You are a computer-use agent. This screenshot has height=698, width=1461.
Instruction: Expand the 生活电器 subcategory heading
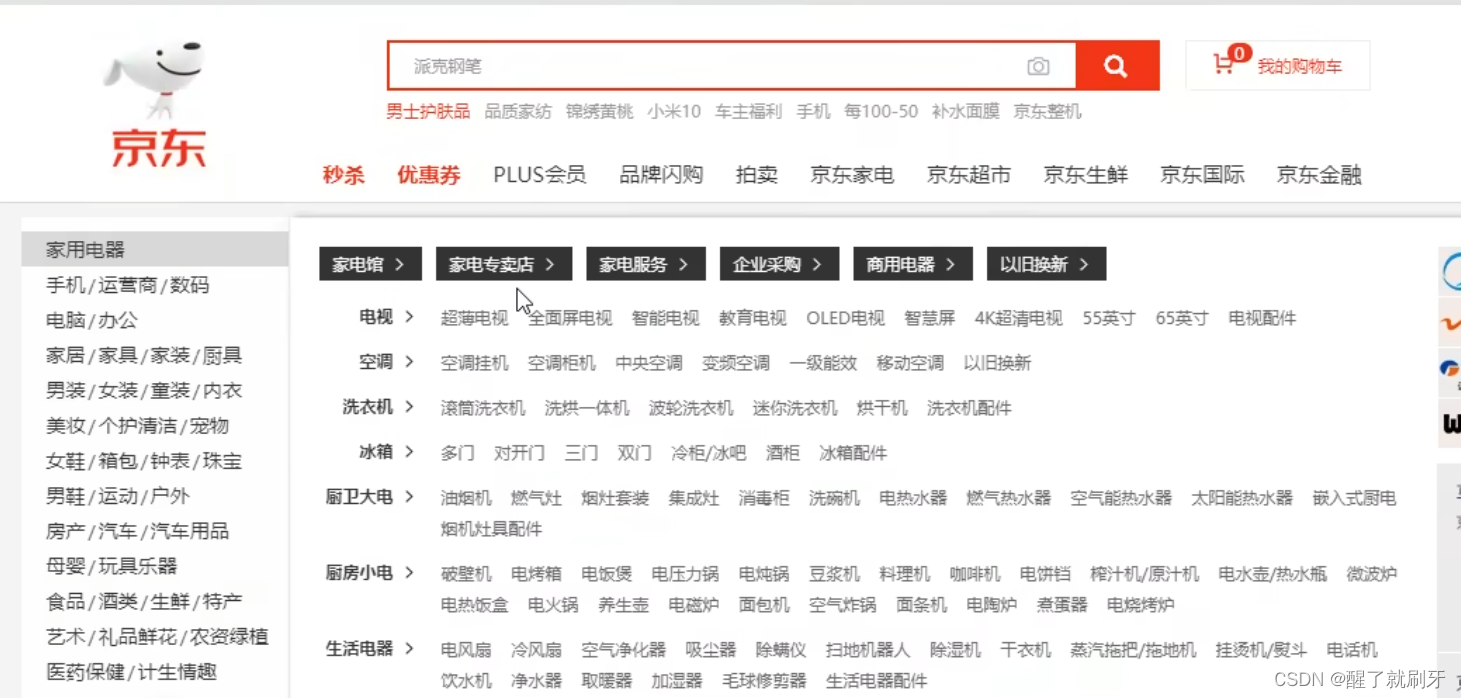370,649
